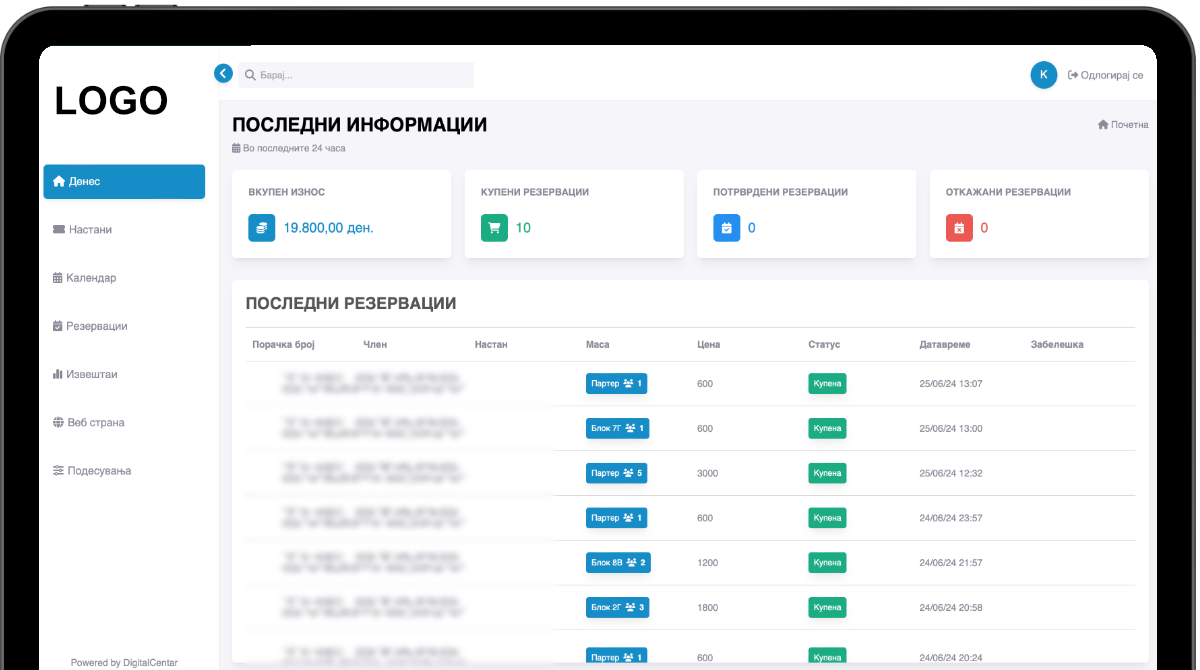Click Купена status in the 24/06/24 23:57 row
1200x670 pixels.
[x=827, y=518]
